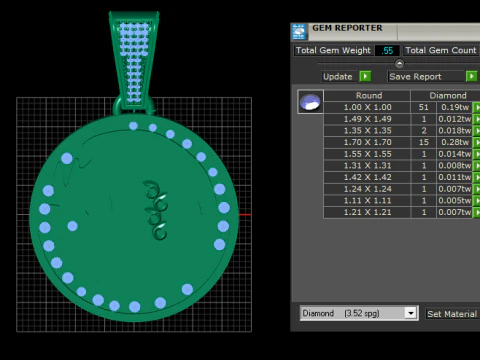Click the round gem shape thumbnail

click(310, 102)
